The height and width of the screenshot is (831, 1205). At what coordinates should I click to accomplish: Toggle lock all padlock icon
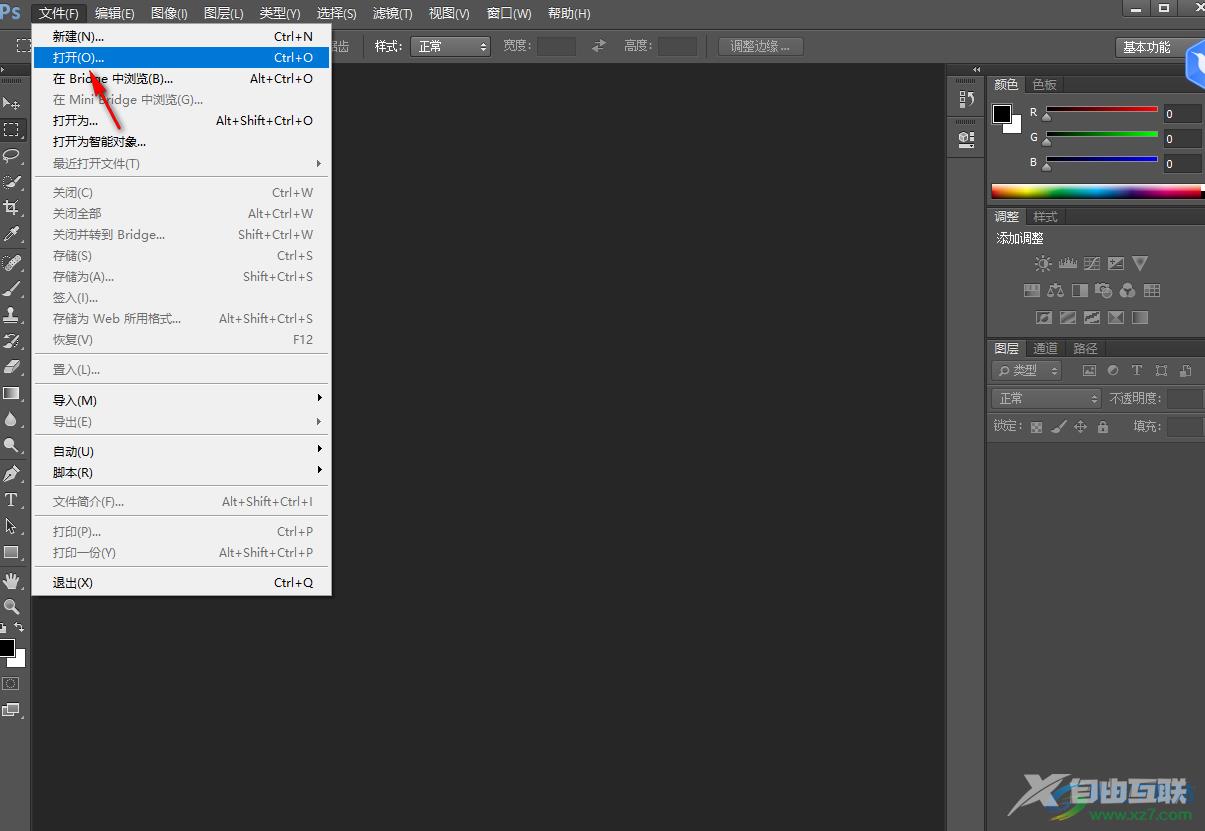pyautogui.click(x=1102, y=427)
